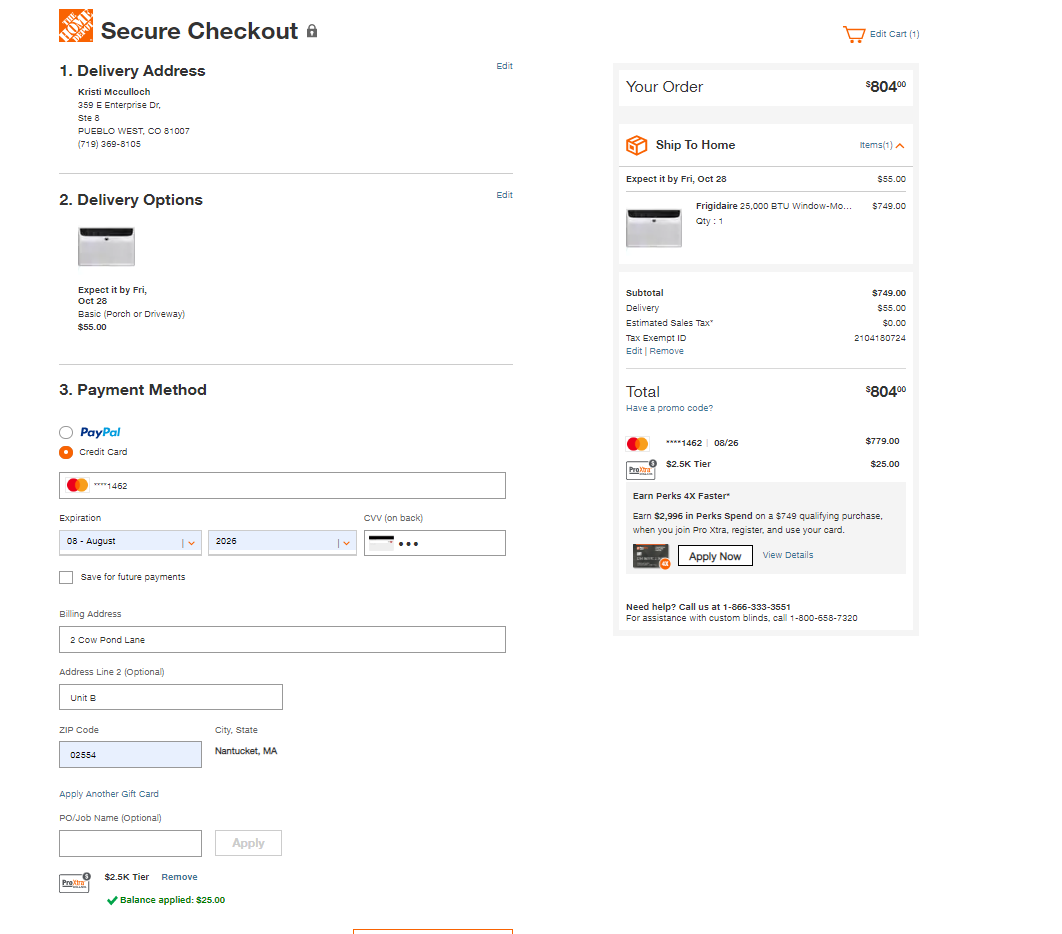Click the Mastercard logo in card number field
Screen dimensions: 1062x934
[x=77, y=485]
